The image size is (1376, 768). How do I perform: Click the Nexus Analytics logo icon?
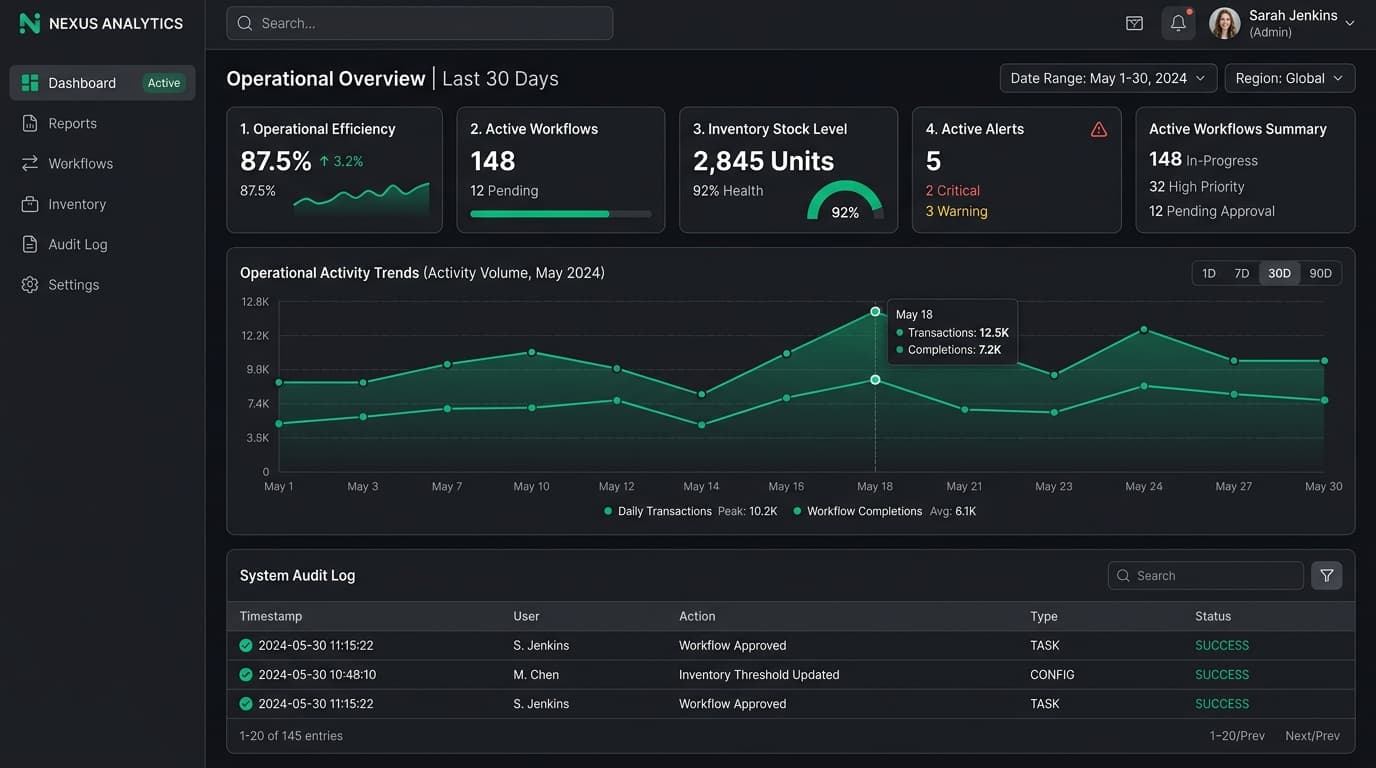[30, 23]
